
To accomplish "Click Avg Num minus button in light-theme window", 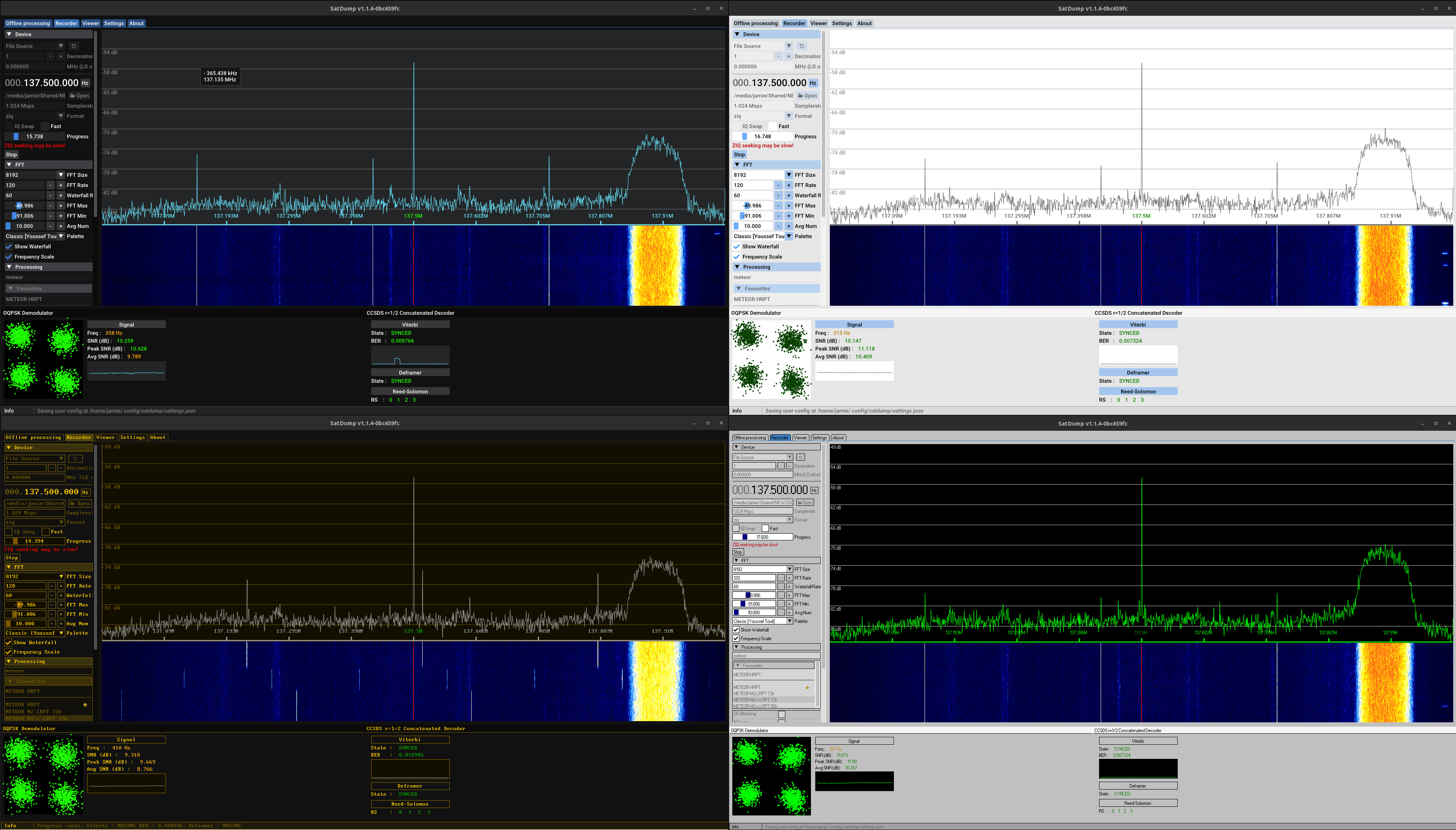I will pyautogui.click(x=778, y=226).
